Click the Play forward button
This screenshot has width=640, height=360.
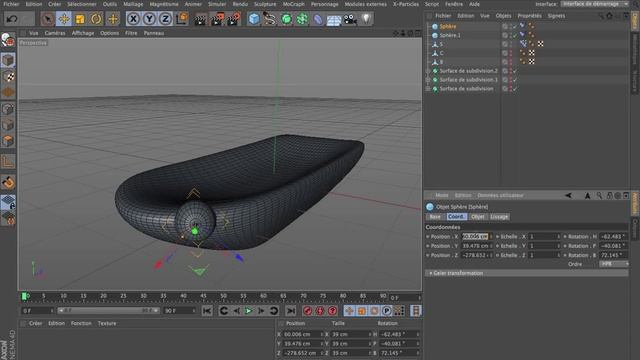[248, 311]
